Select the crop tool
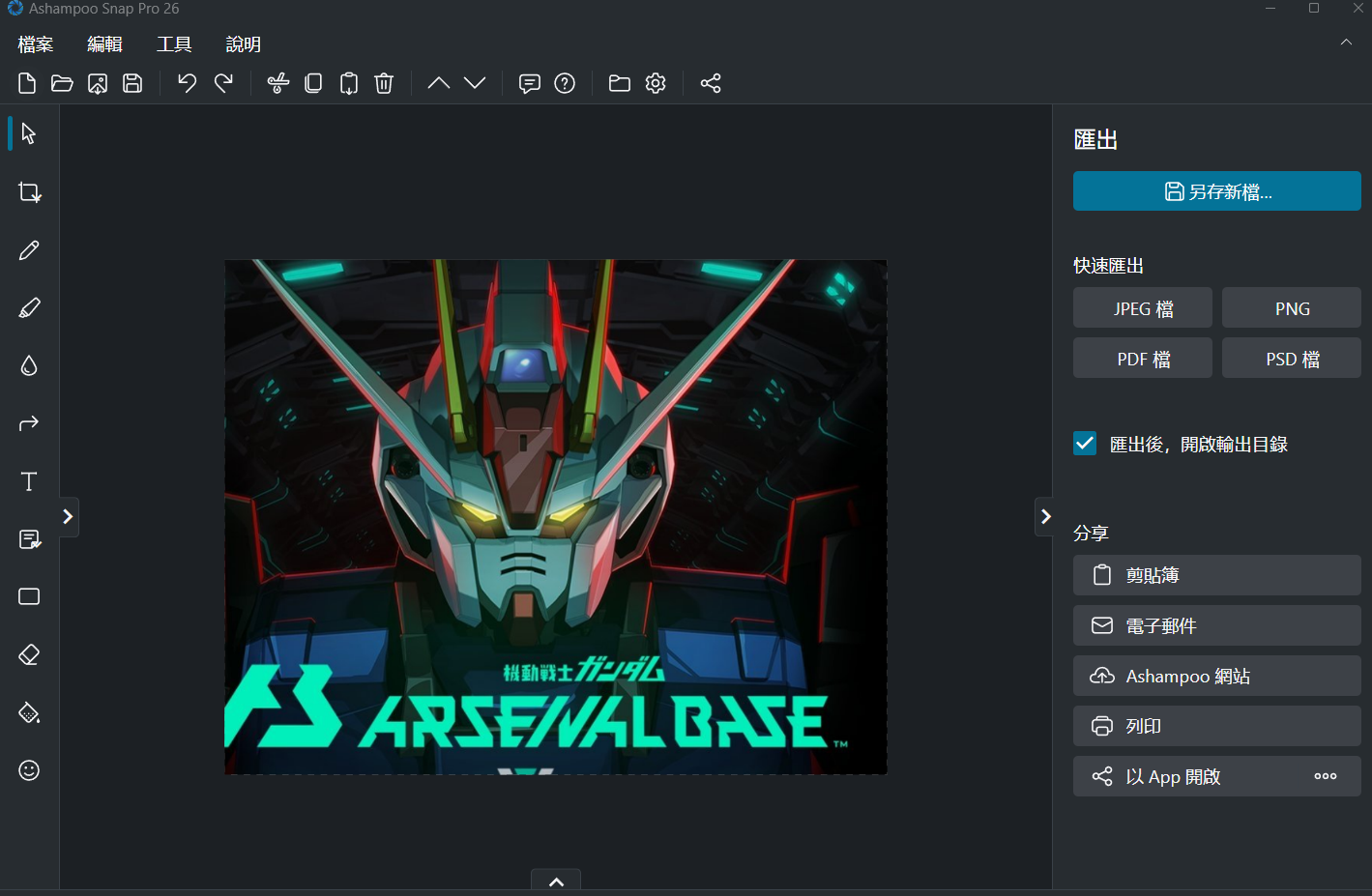 click(29, 192)
